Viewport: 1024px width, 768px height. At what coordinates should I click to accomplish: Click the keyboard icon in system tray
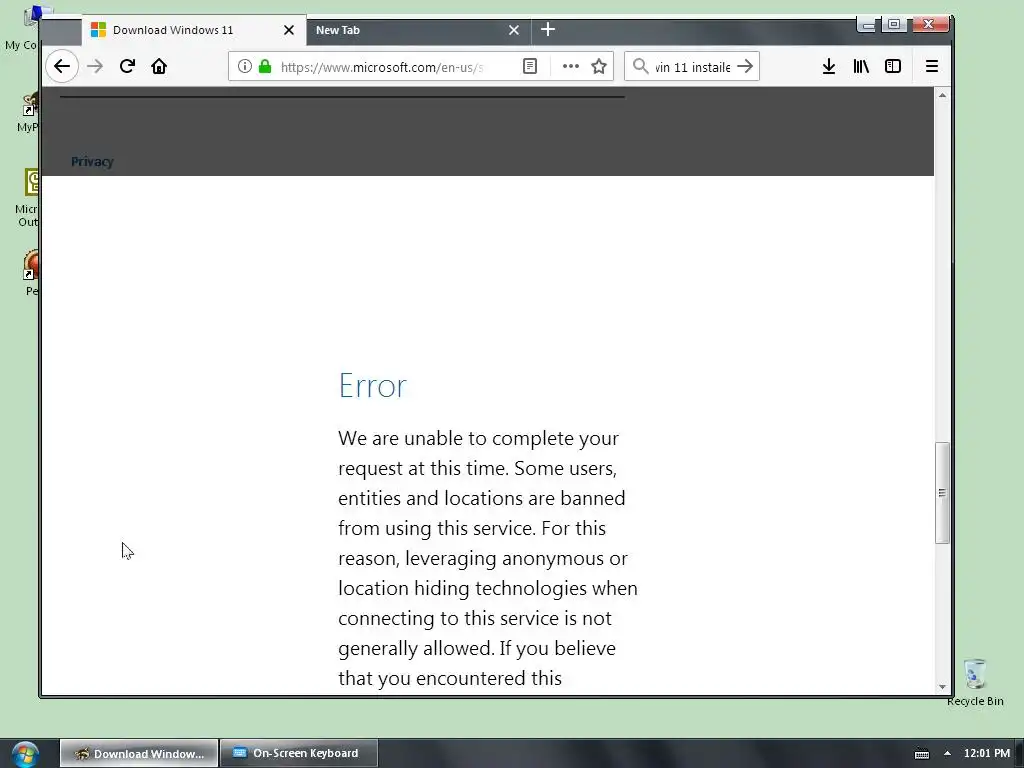click(x=921, y=754)
